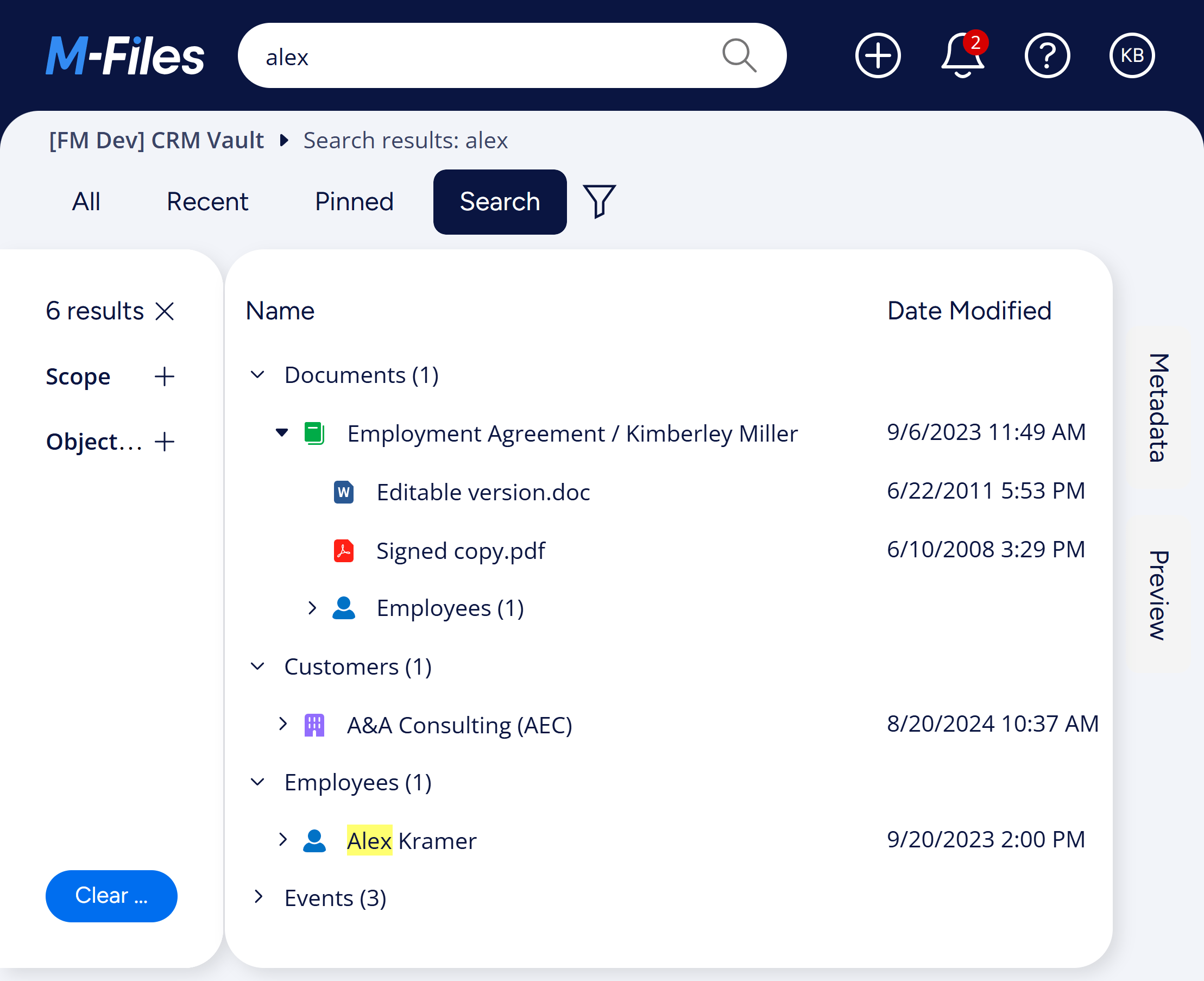Open the notifications bell
The image size is (1204, 981).
pyautogui.click(x=963, y=55)
